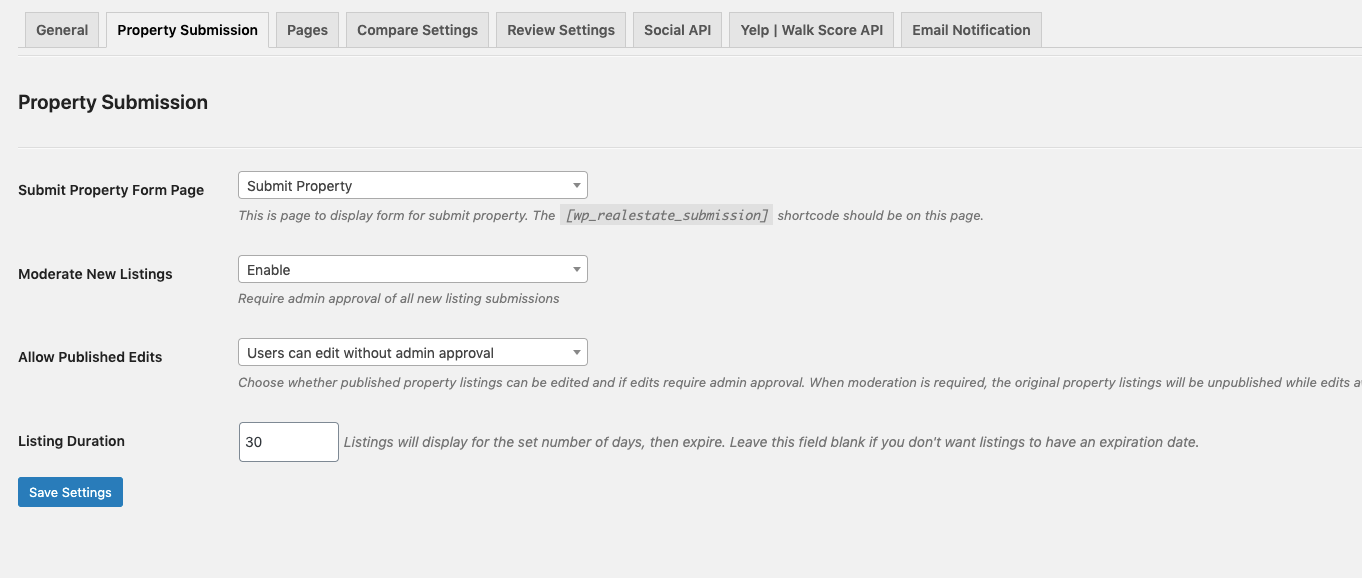
Task: Open the Pages tab
Action: click(307, 30)
